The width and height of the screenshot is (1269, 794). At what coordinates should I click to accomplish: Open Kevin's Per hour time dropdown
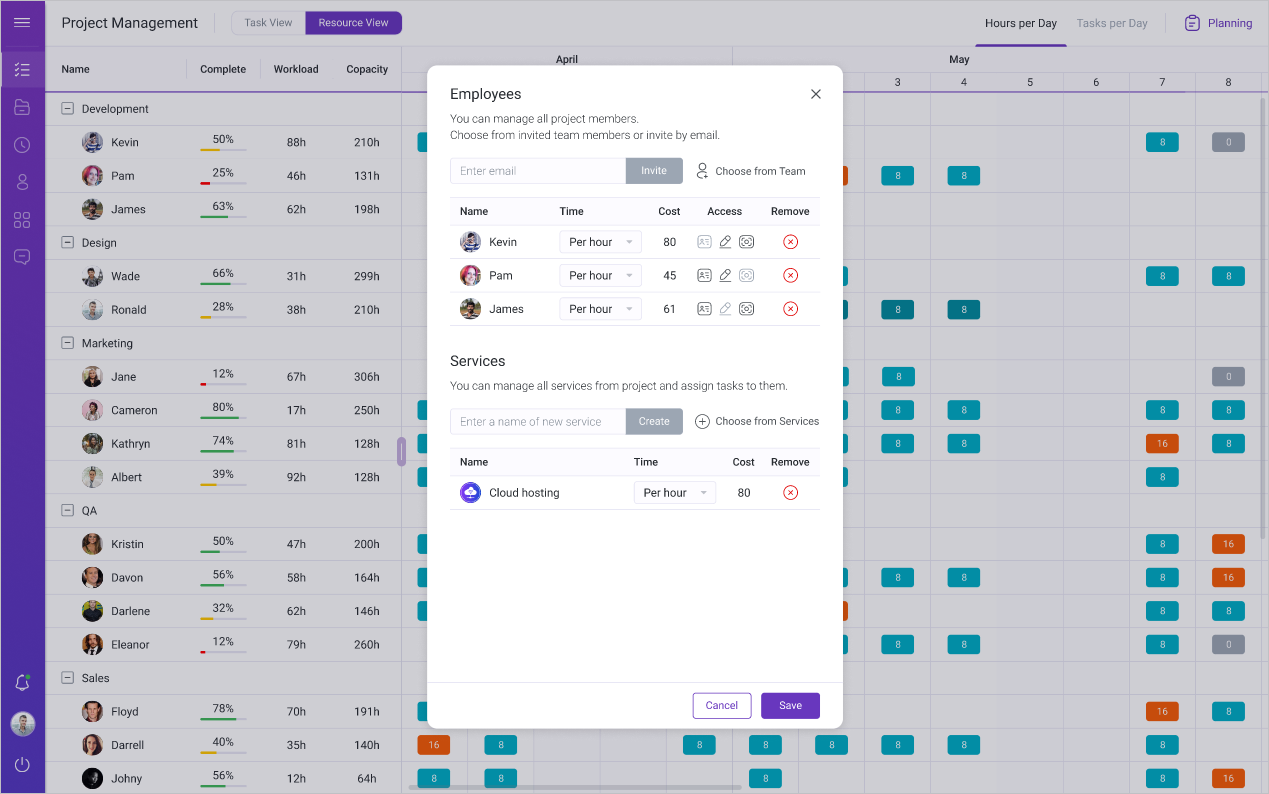[600, 242]
